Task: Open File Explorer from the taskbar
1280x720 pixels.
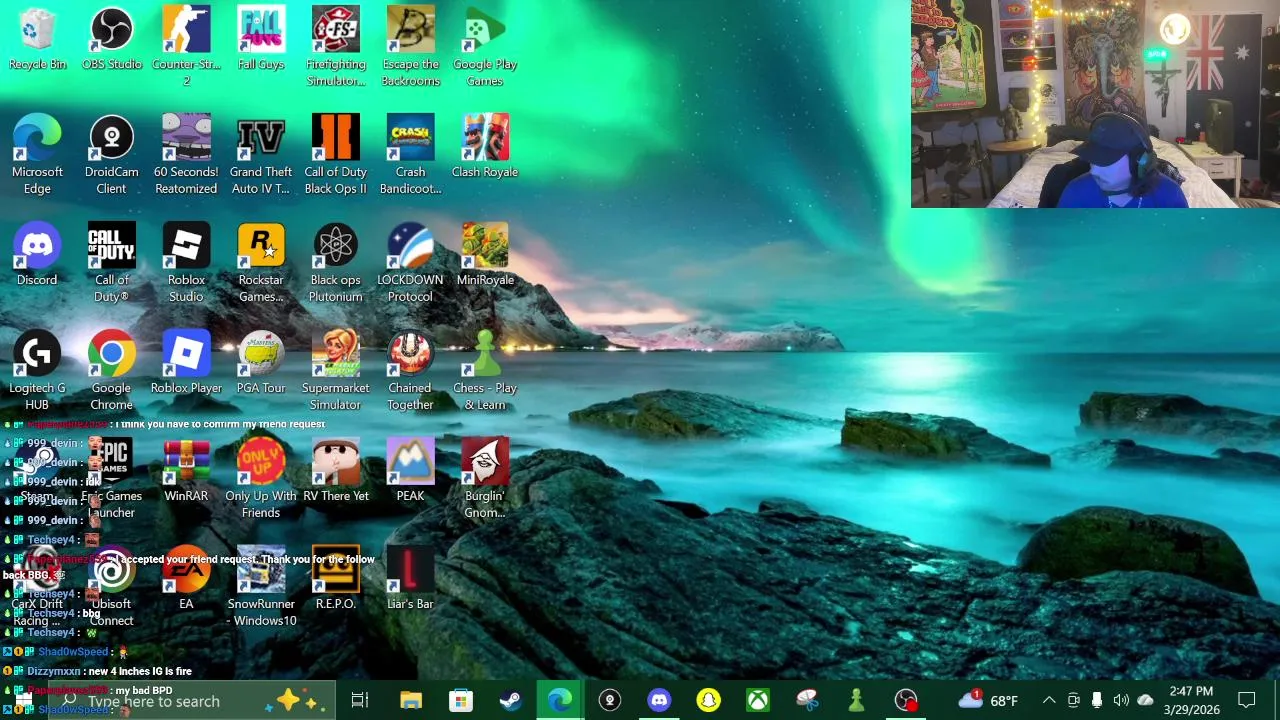Action: pos(411,701)
